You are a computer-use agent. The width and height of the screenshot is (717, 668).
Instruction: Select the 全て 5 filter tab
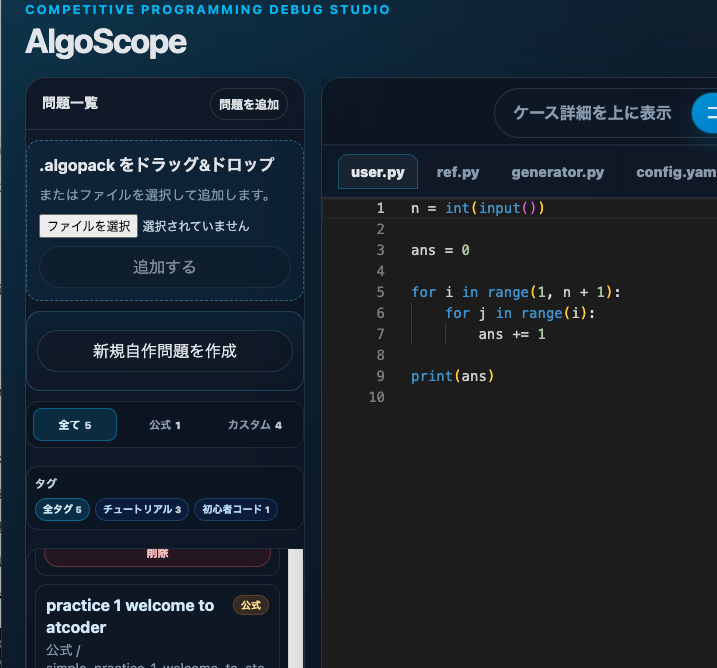pos(75,425)
